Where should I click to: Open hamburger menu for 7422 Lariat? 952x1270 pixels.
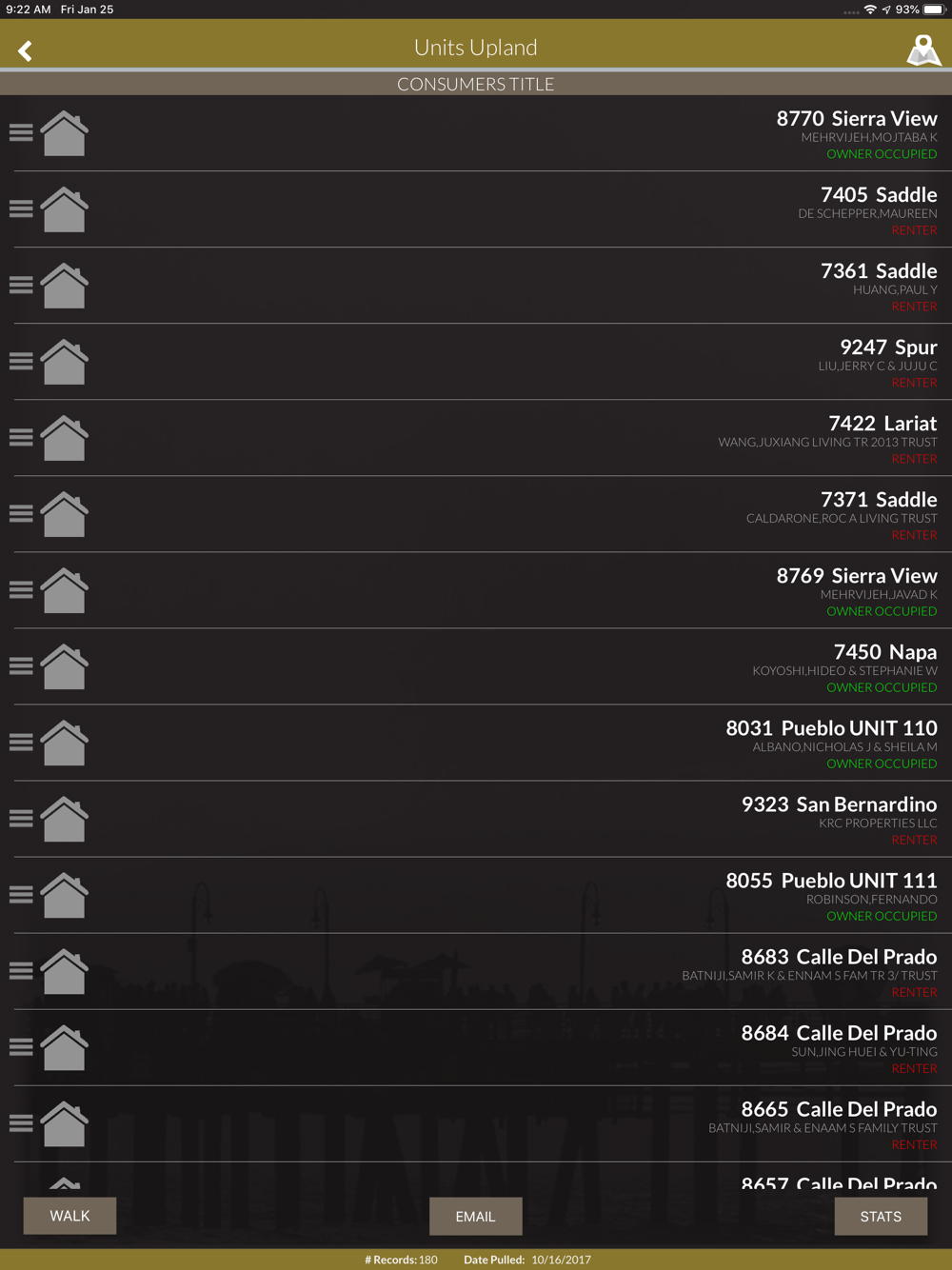pos(21,437)
